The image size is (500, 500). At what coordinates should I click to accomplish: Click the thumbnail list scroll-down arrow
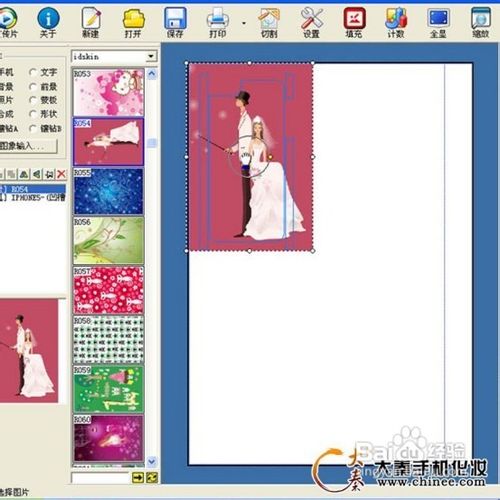point(152,461)
